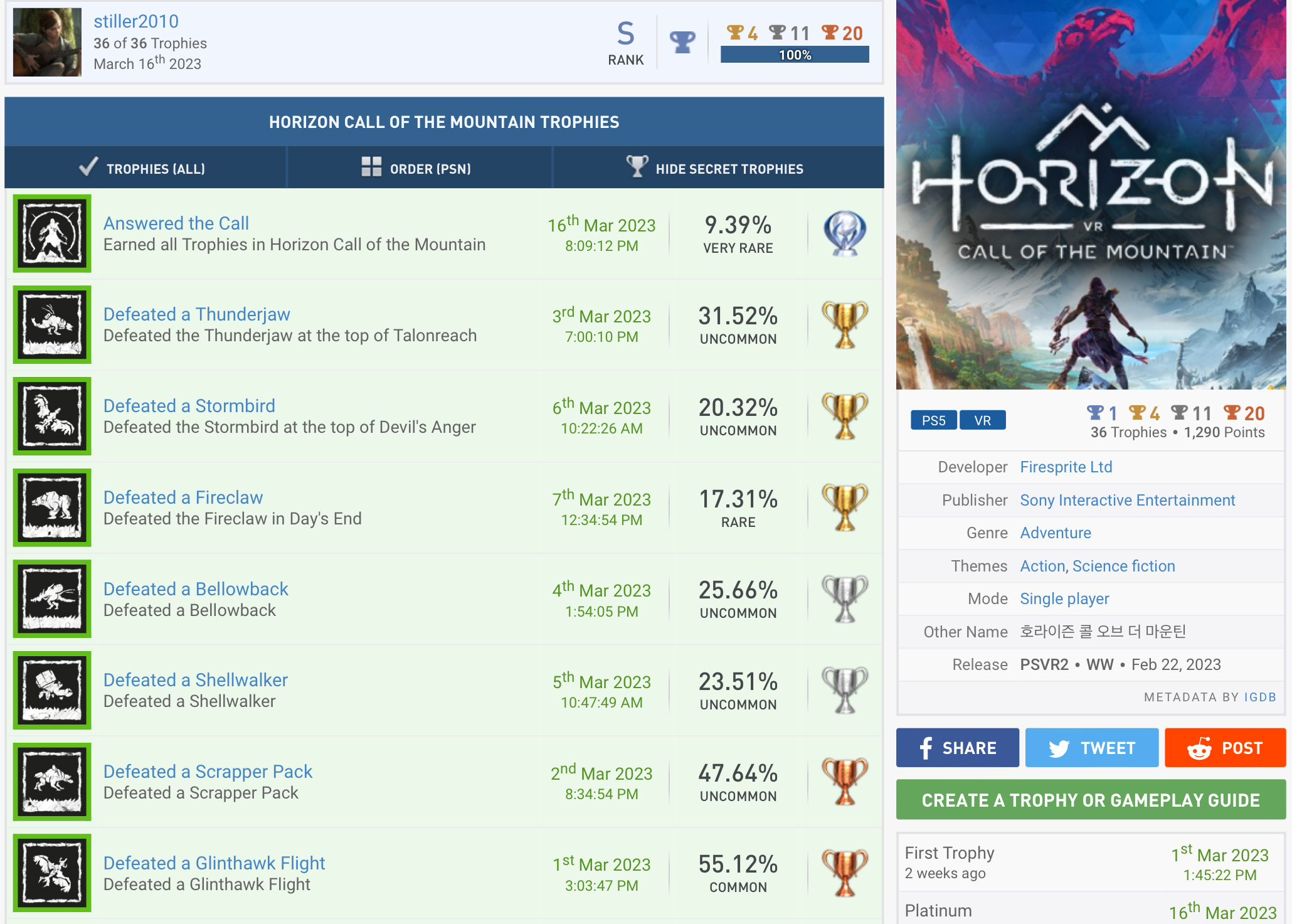Click the silver cup beside Defeated a Bellowback
Screen dimensions: 1292x924
(845, 599)
